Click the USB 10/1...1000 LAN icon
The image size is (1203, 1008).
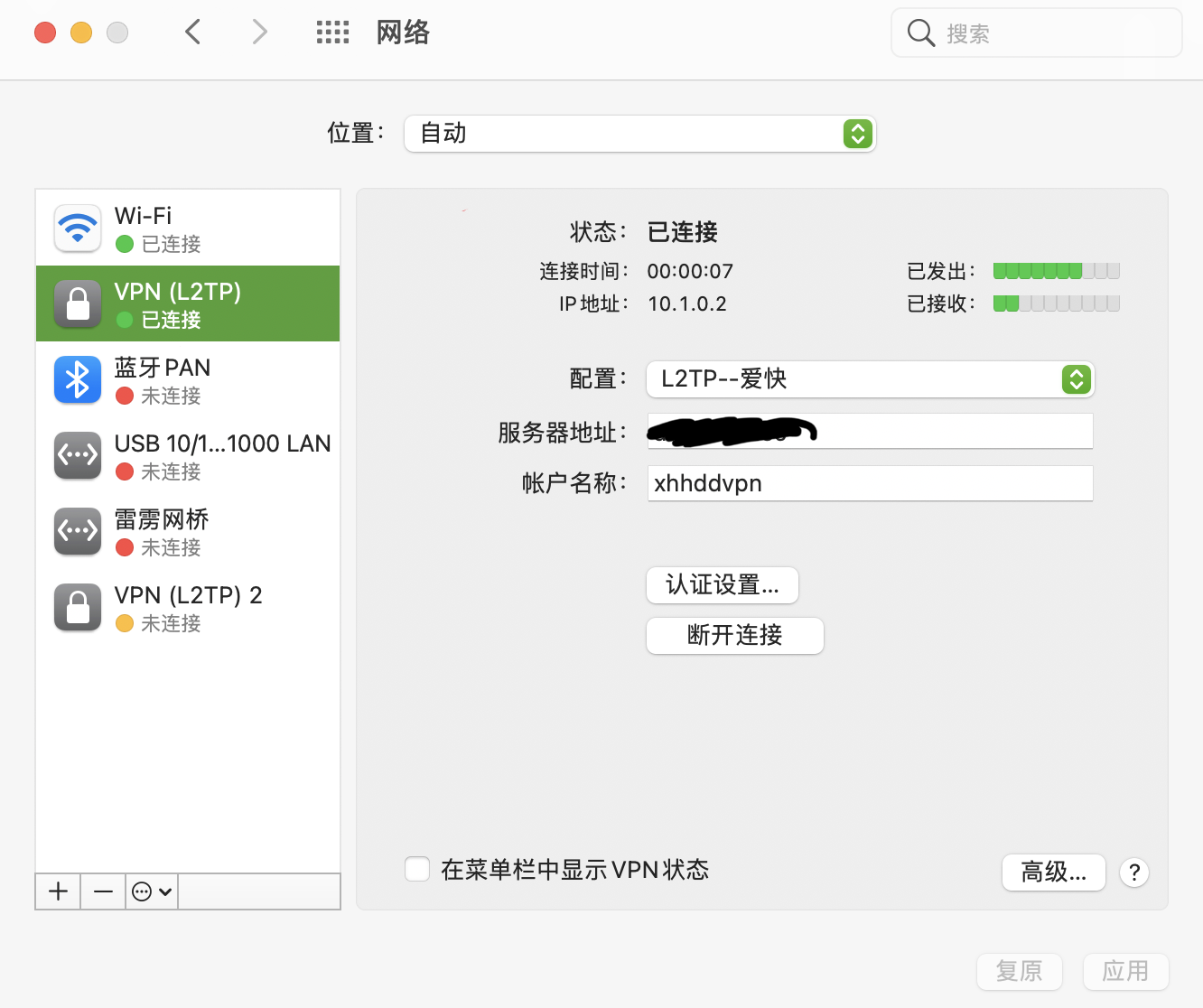pyautogui.click(x=78, y=455)
